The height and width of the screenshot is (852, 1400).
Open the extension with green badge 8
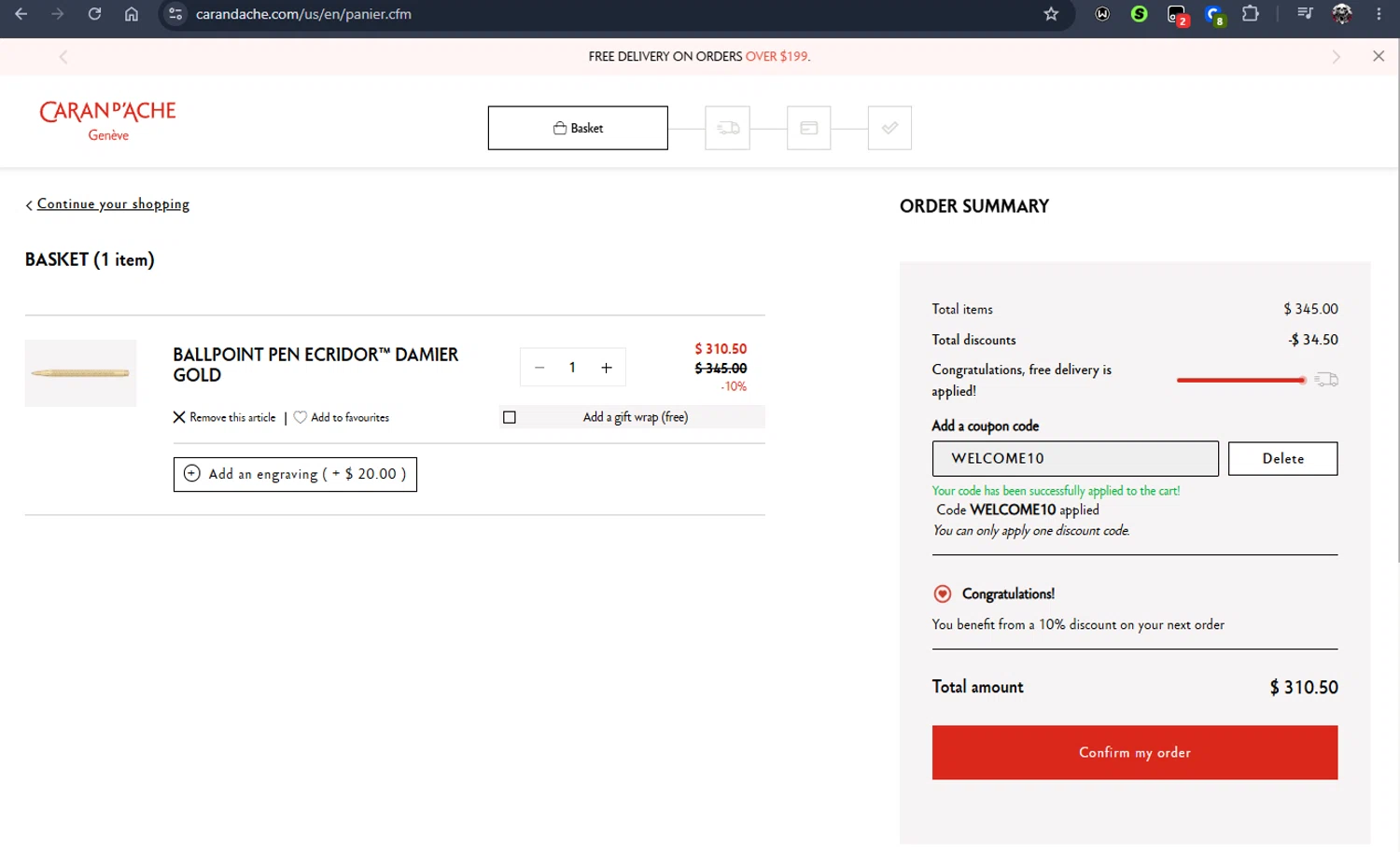(1214, 15)
